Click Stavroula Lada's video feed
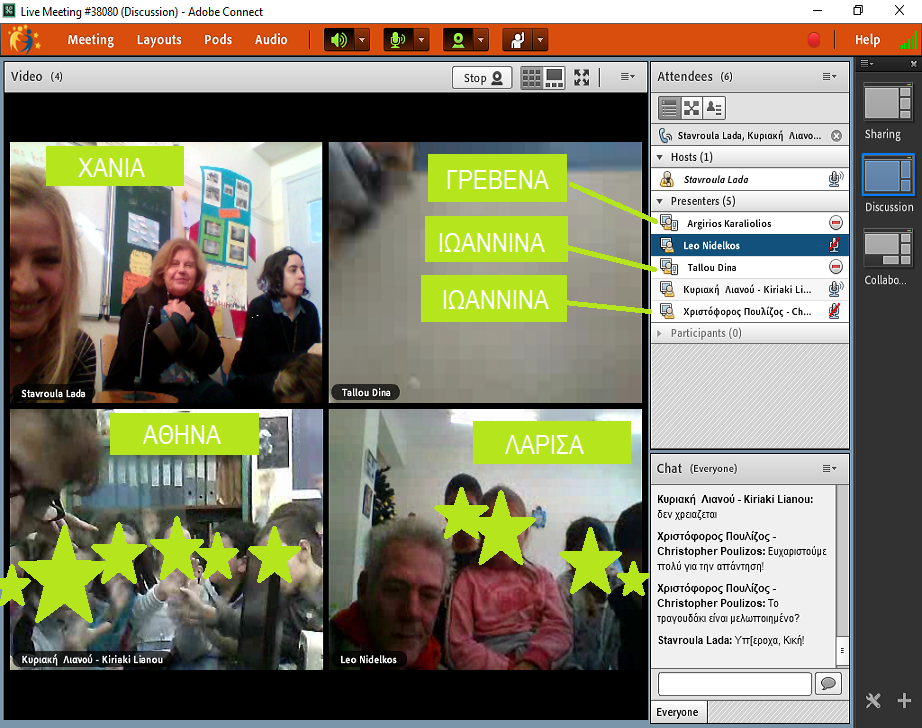The height and width of the screenshot is (728, 922). [166, 272]
